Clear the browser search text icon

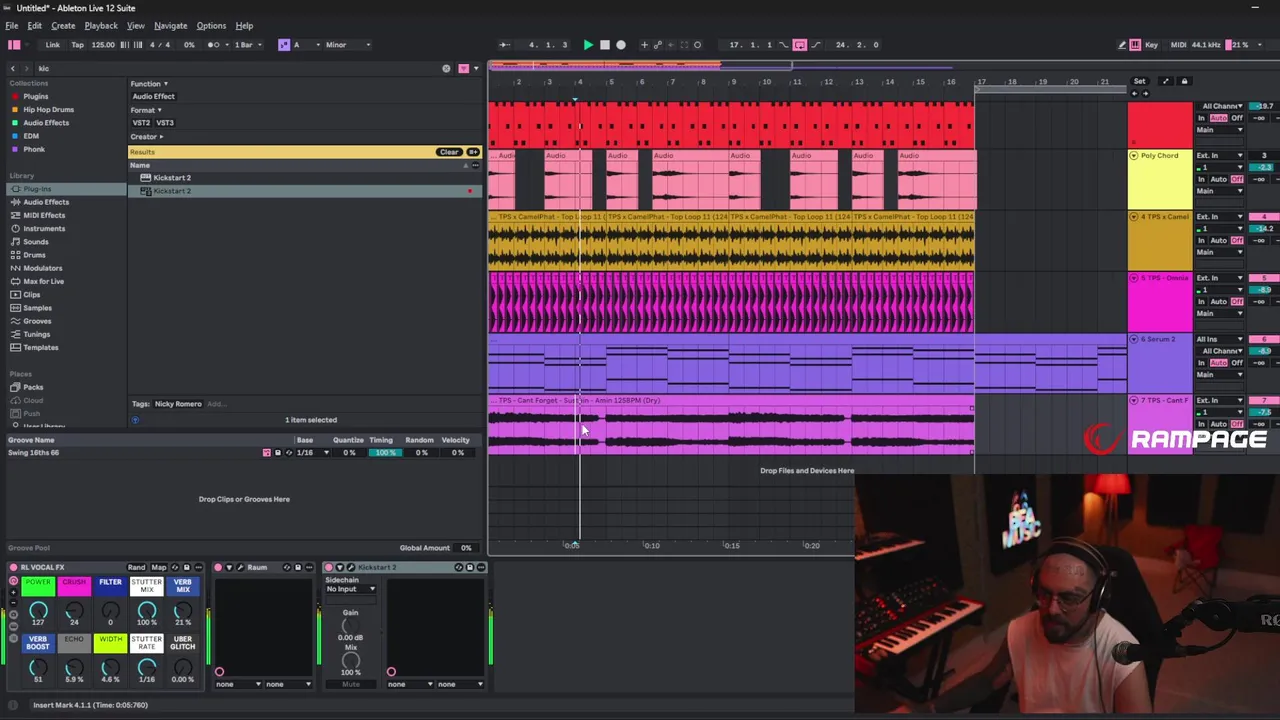pos(446,68)
